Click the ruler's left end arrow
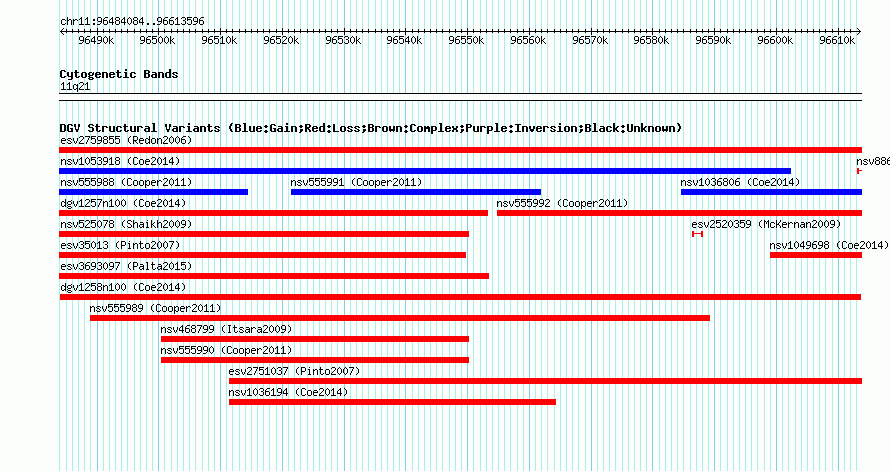 point(62,32)
